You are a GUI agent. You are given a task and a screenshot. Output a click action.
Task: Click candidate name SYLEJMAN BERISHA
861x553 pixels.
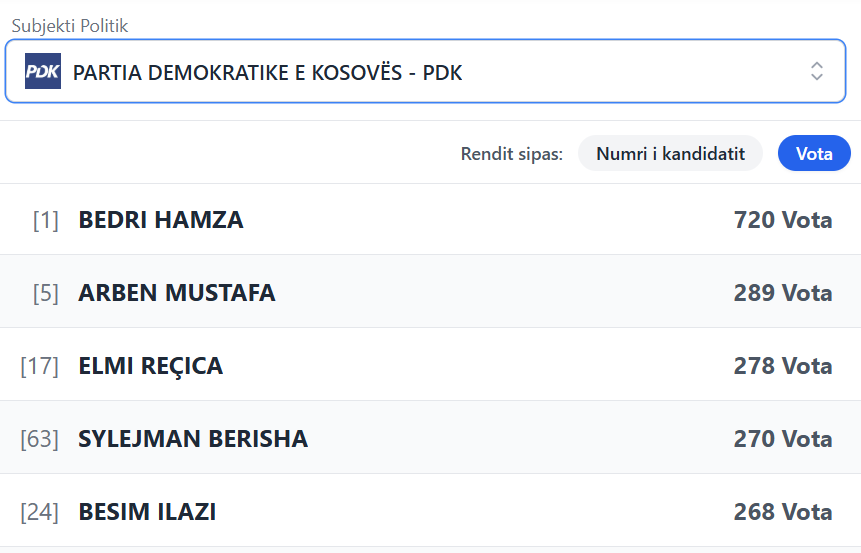coord(193,439)
